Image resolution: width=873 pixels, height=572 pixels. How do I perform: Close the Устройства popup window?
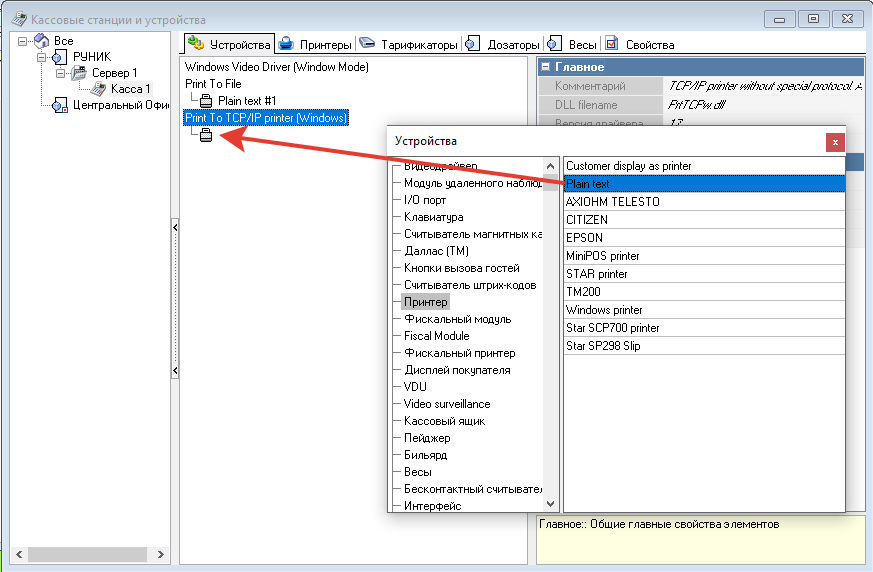coord(835,142)
